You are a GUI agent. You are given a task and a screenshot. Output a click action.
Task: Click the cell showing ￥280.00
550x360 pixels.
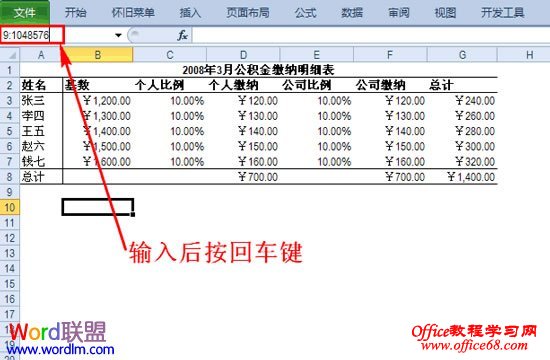coord(462,131)
